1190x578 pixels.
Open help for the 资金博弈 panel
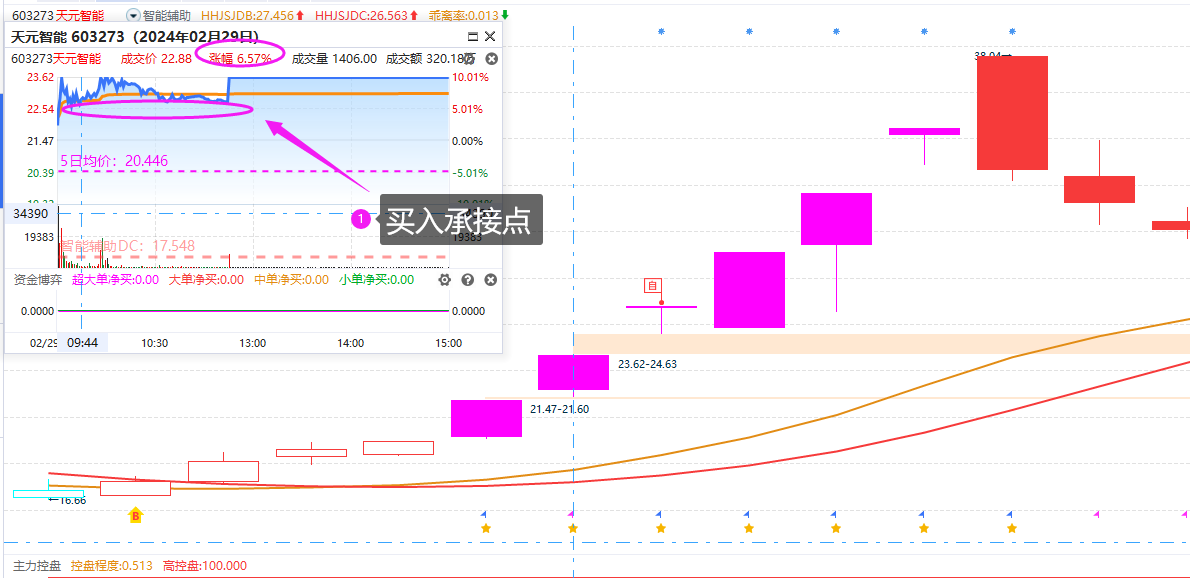tap(468, 280)
